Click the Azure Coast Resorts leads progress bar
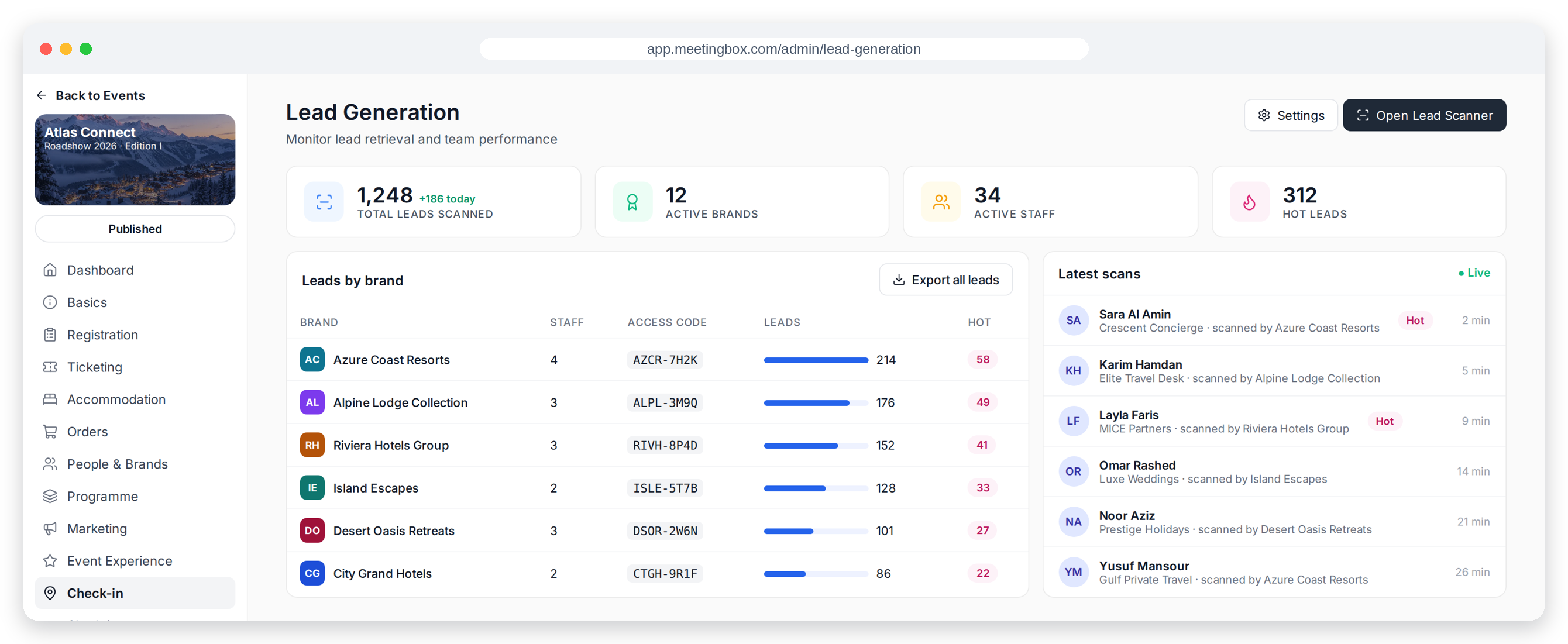Image resolution: width=1568 pixels, height=644 pixels. [816, 360]
